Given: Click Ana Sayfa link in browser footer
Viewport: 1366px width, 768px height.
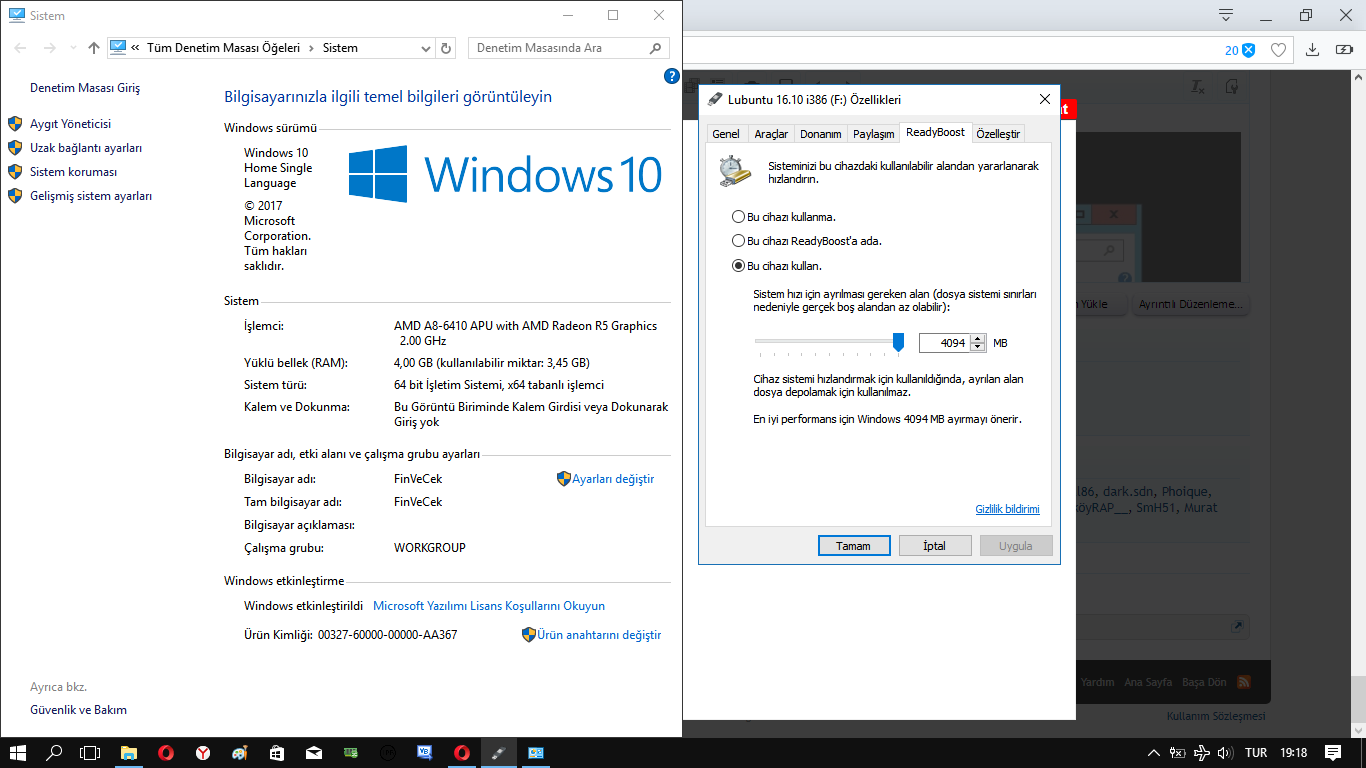Looking at the screenshot, I should [1148, 682].
